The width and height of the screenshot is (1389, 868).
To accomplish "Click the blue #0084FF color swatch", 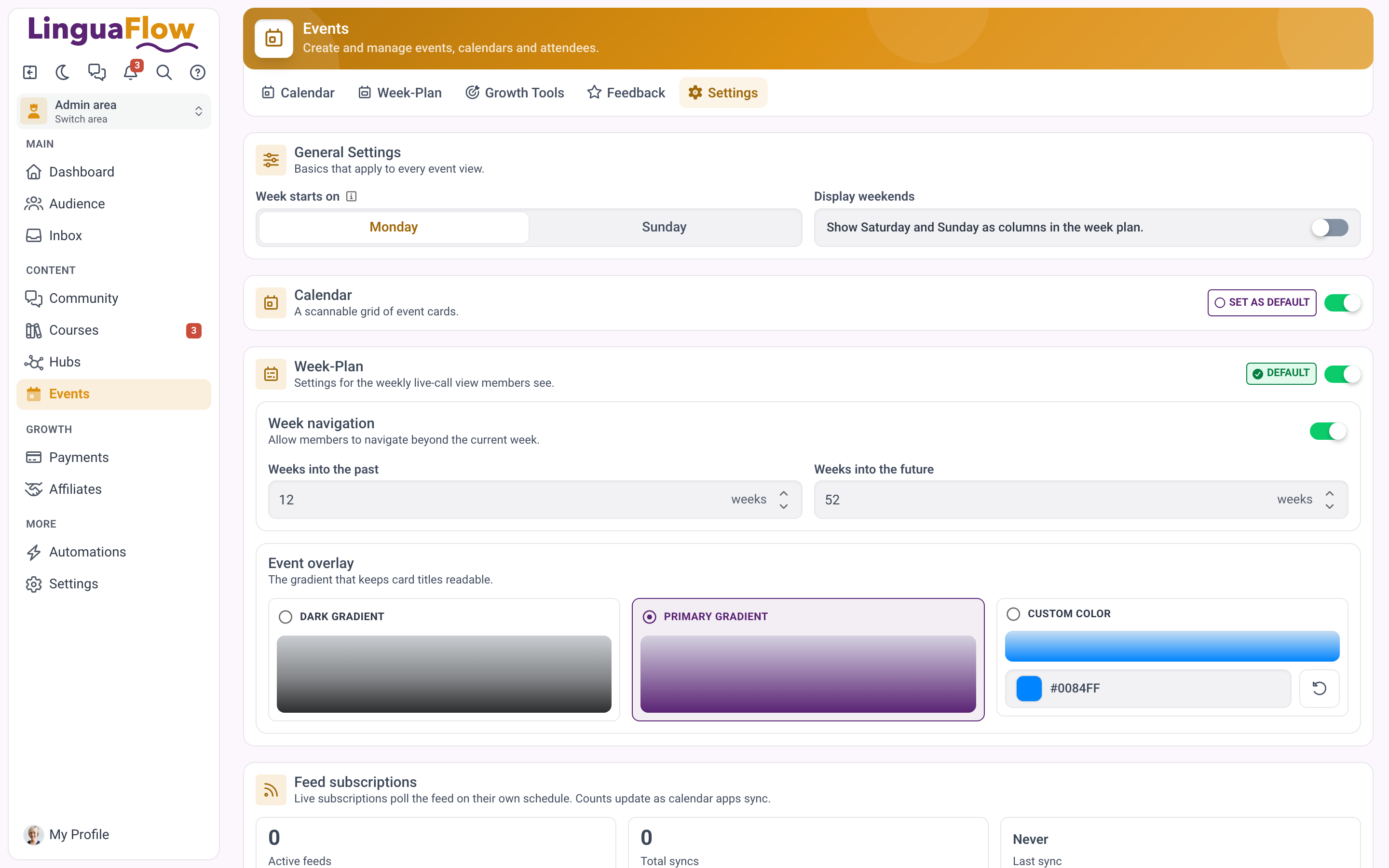I will [1029, 688].
